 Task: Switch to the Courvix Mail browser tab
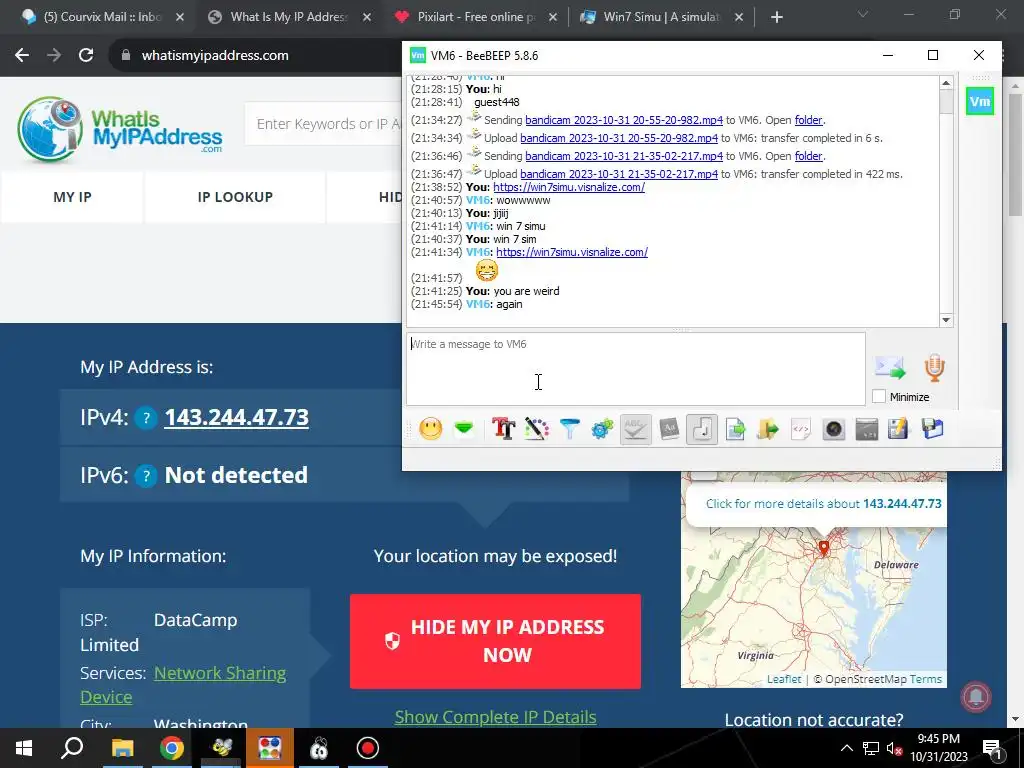coord(102,17)
